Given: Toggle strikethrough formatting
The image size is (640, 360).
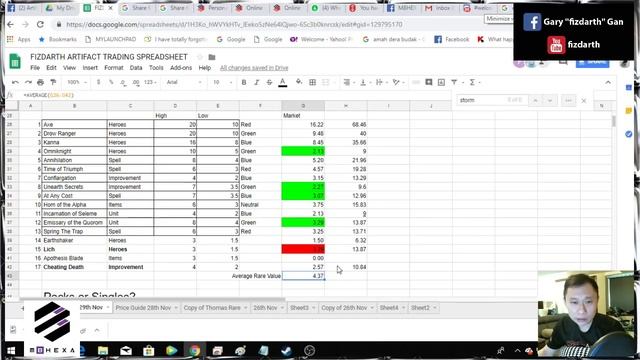Looking at the screenshot, I should tap(269, 82).
